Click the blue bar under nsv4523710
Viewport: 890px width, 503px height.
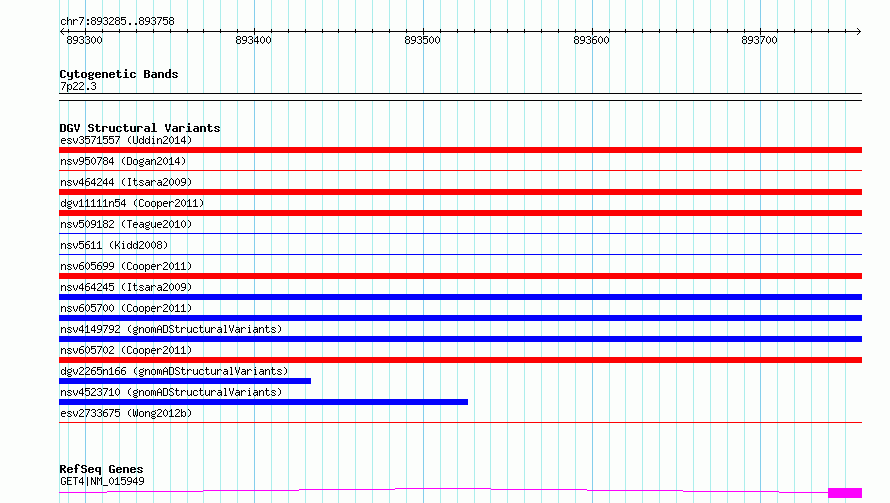pyautogui.click(x=263, y=402)
